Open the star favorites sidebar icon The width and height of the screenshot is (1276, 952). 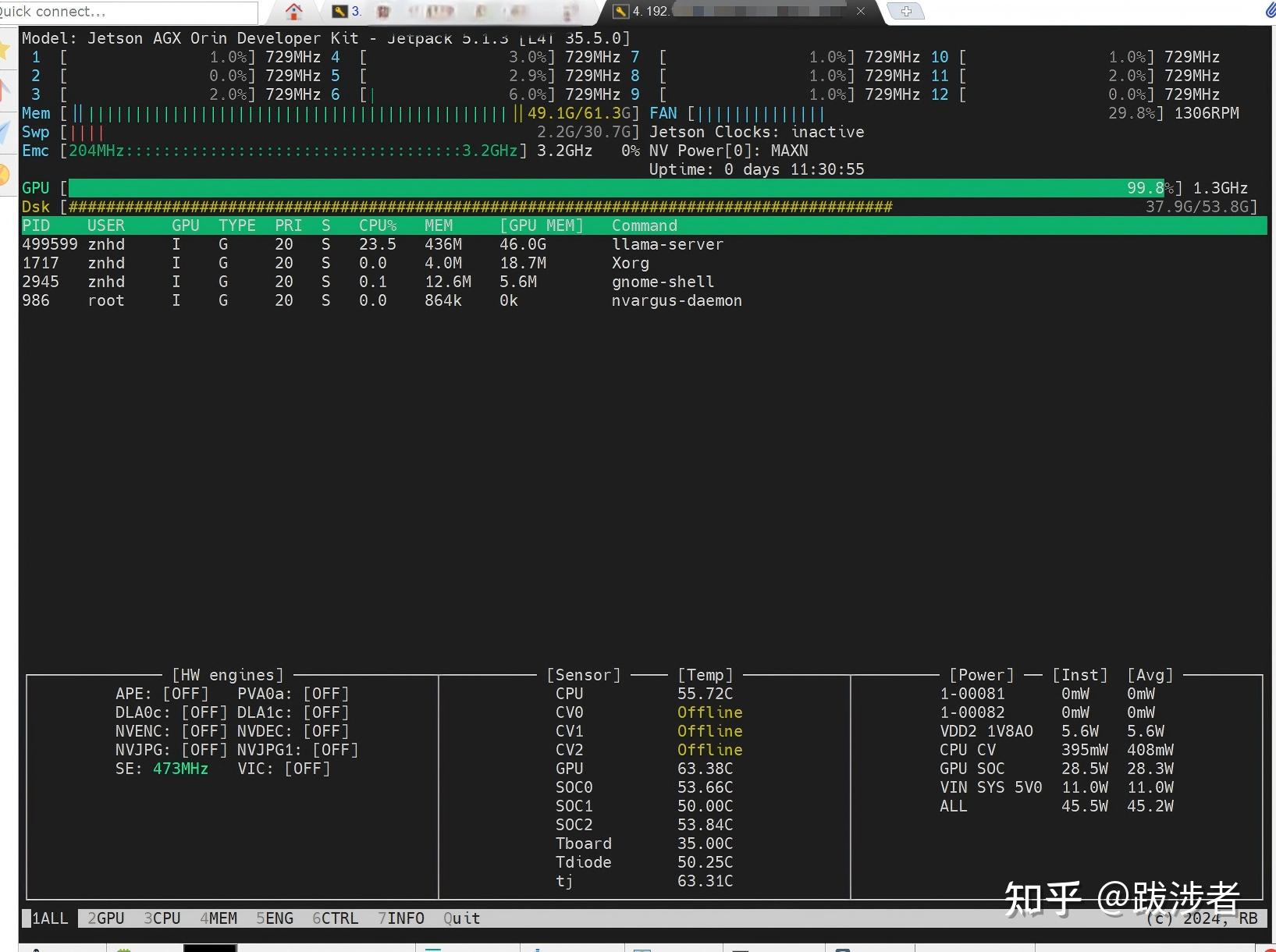5,51
